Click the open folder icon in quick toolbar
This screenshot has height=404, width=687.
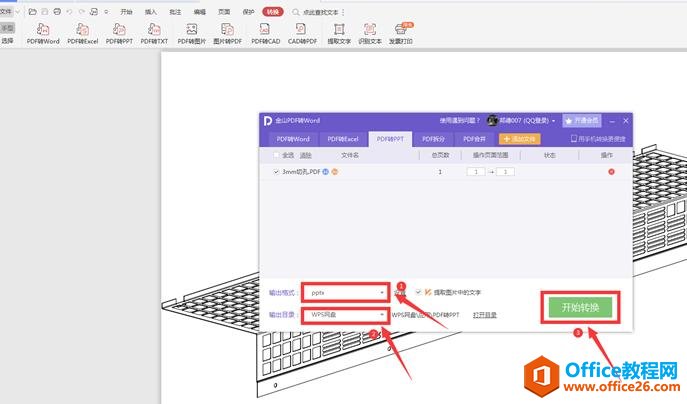pos(32,12)
